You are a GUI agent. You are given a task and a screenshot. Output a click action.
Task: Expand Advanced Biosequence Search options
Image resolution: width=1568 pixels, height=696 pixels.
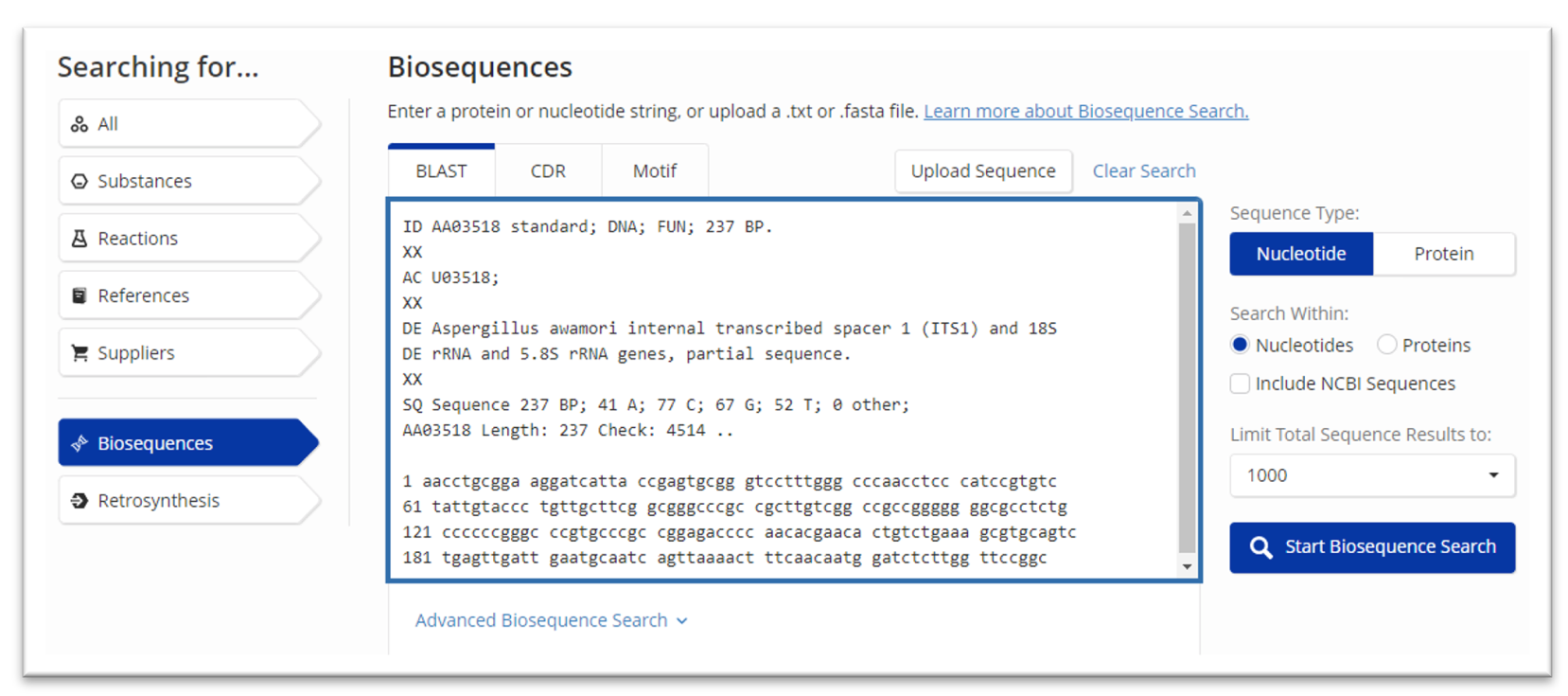click(551, 620)
